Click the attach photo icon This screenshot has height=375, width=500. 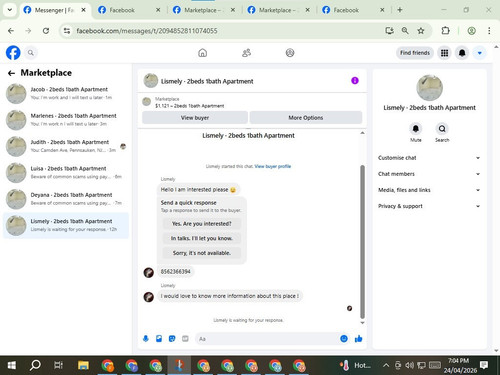pos(159,339)
